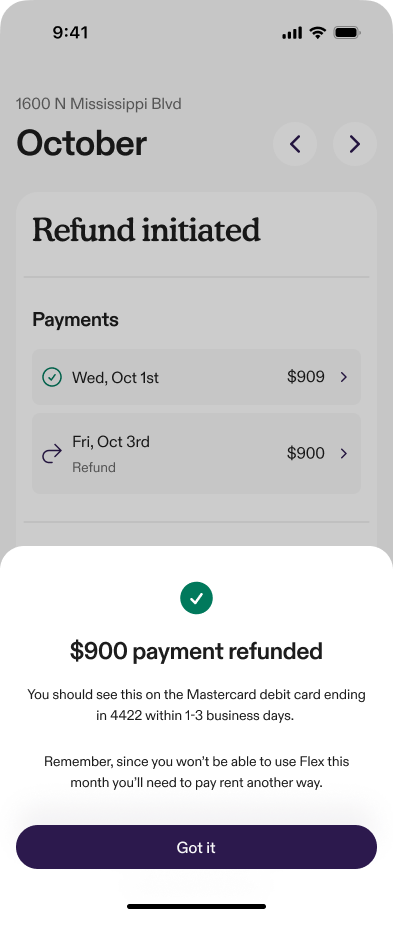This screenshot has width=393, height=933.
Task: Click large green success checkmark
Action: tap(196, 598)
